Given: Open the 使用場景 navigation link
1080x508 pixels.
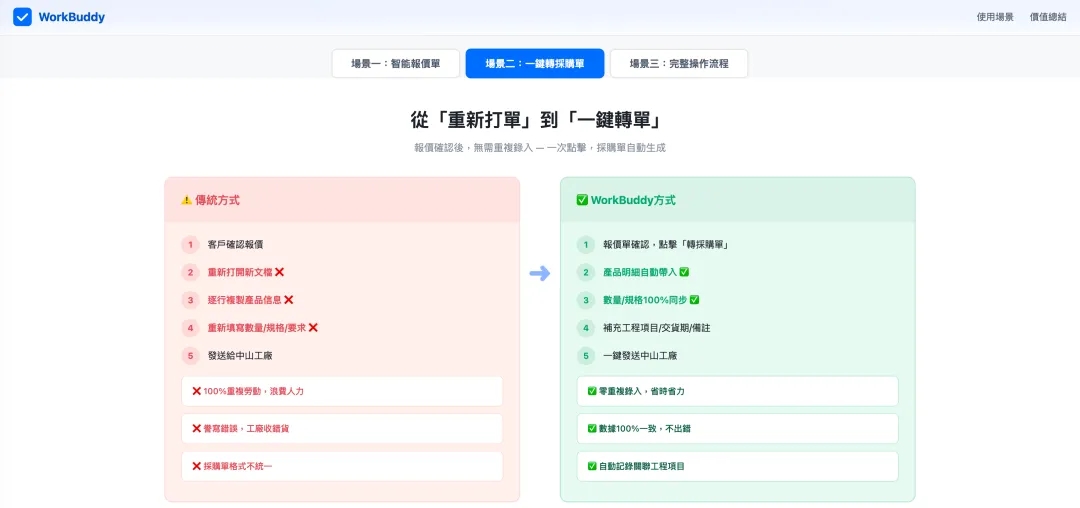Looking at the screenshot, I should [x=995, y=17].
